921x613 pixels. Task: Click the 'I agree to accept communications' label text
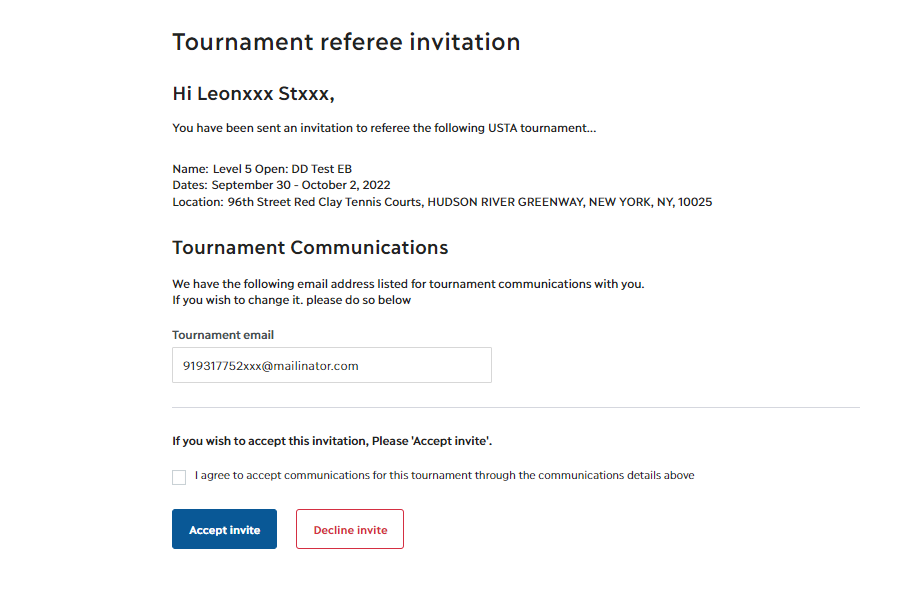coord(445,475)
